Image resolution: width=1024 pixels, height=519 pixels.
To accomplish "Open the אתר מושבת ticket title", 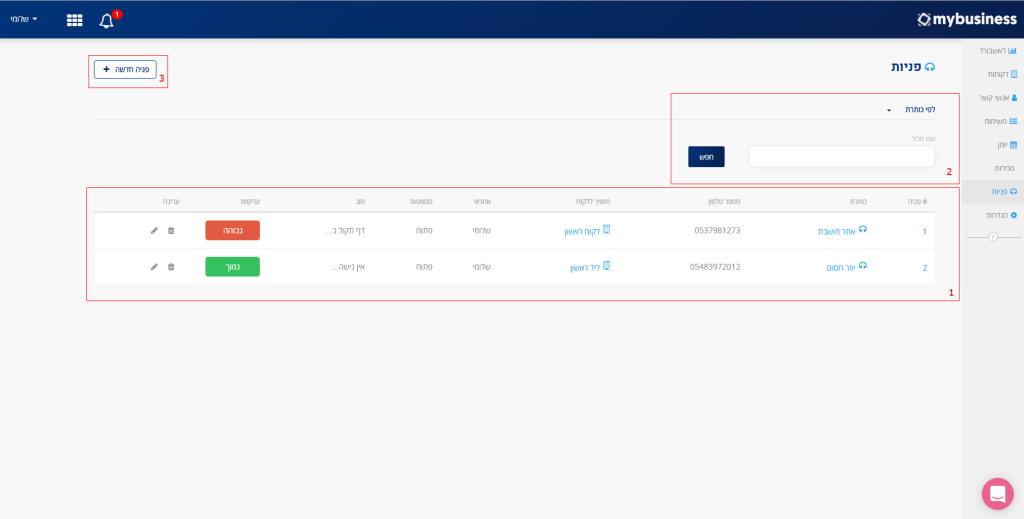I will coord(837,231).
